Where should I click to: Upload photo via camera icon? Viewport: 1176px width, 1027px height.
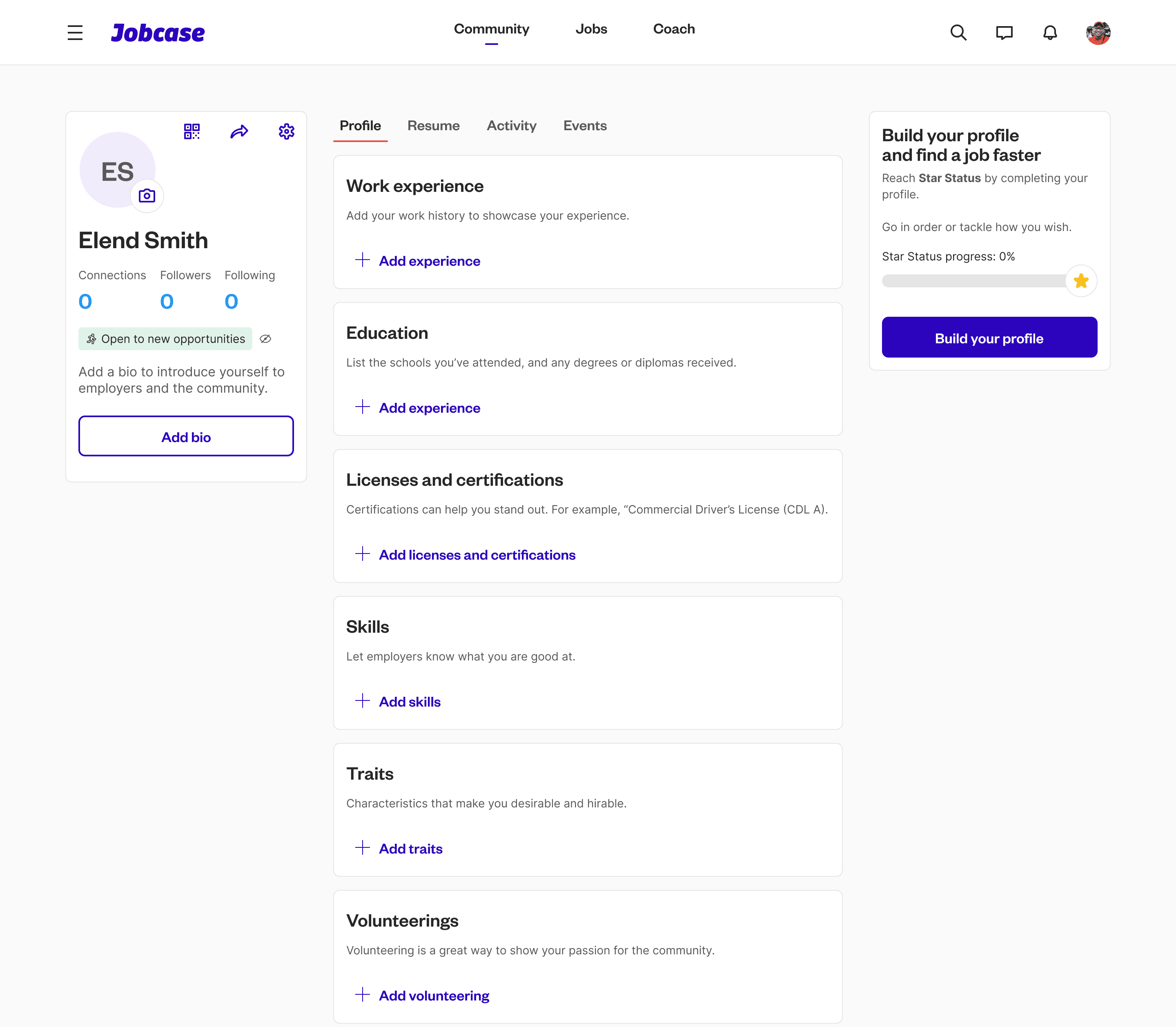tap(147, 196)
